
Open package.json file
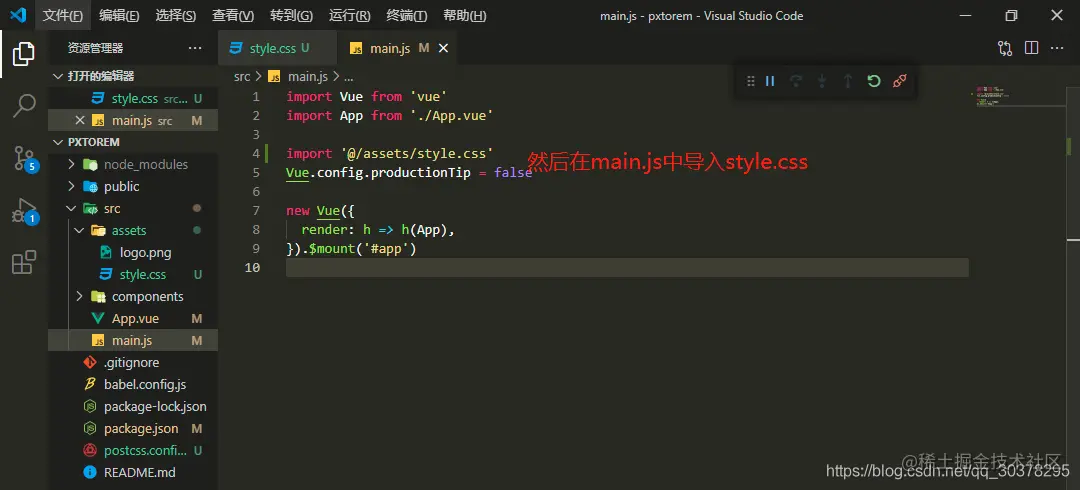pyautogui.click(x=133, y=429)
